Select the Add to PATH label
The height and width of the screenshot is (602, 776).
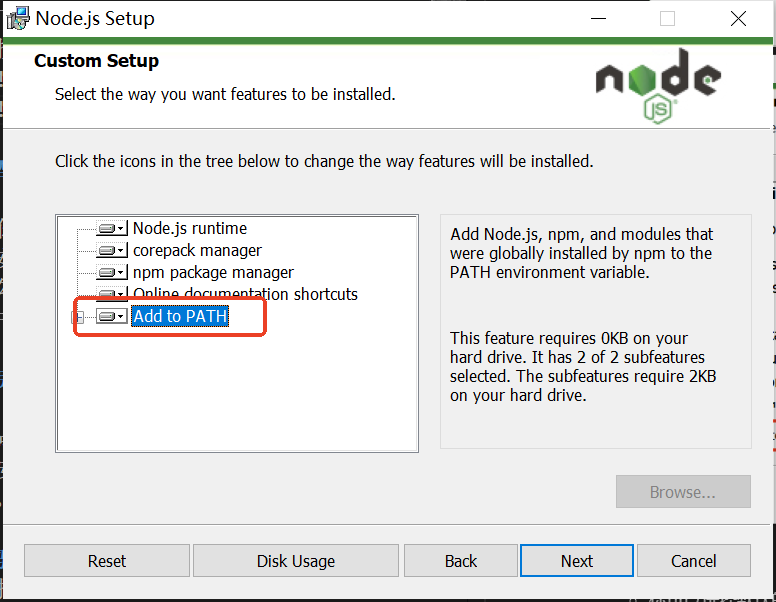click(180, 316)
